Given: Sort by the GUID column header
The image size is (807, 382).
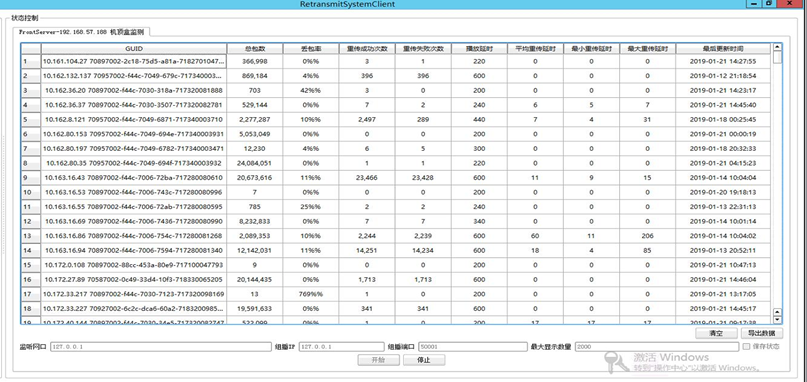Looking at the screenshot, I should point(134,48).
